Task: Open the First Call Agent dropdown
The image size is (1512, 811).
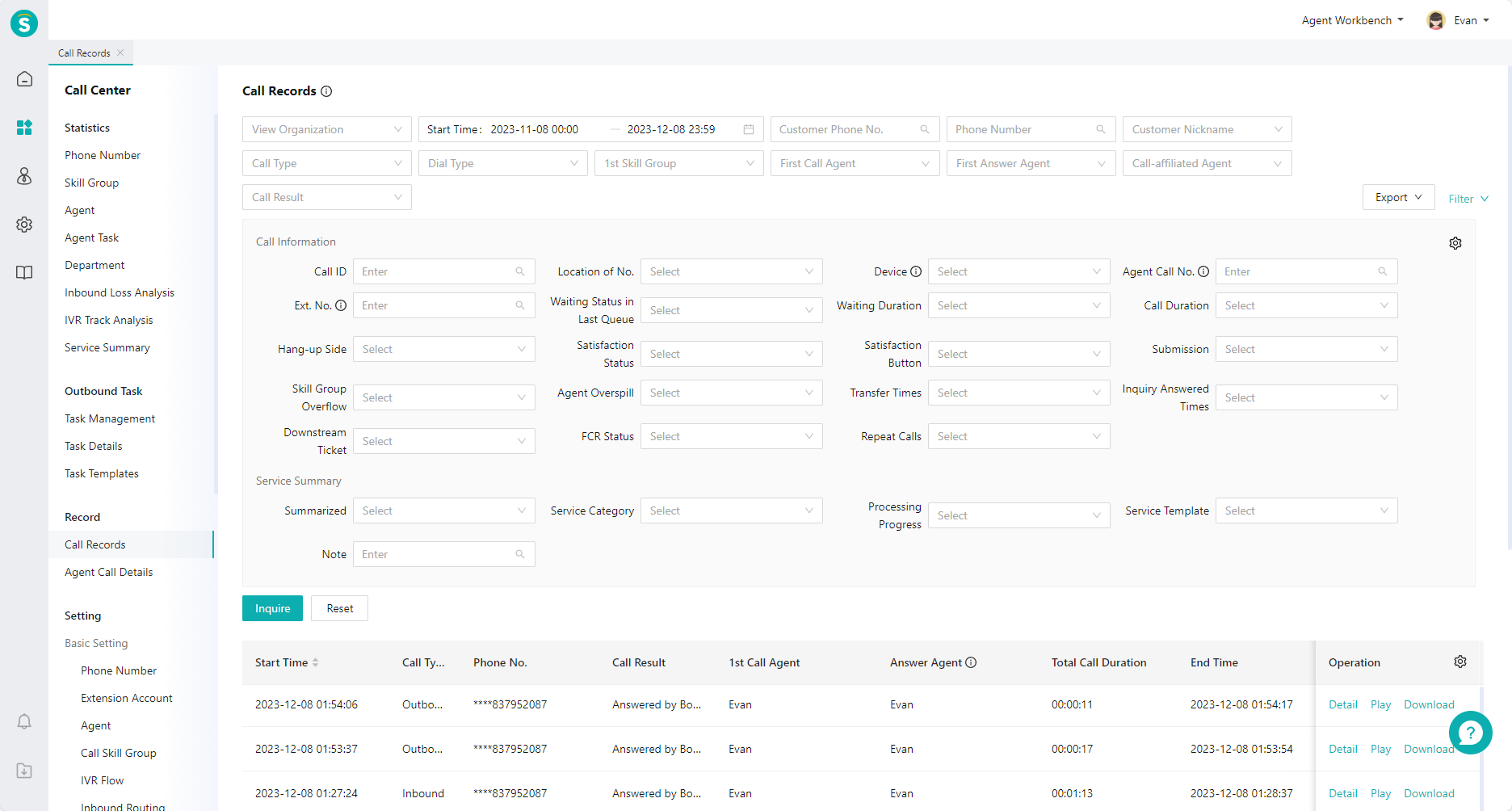Action: (x=855, y=163)
